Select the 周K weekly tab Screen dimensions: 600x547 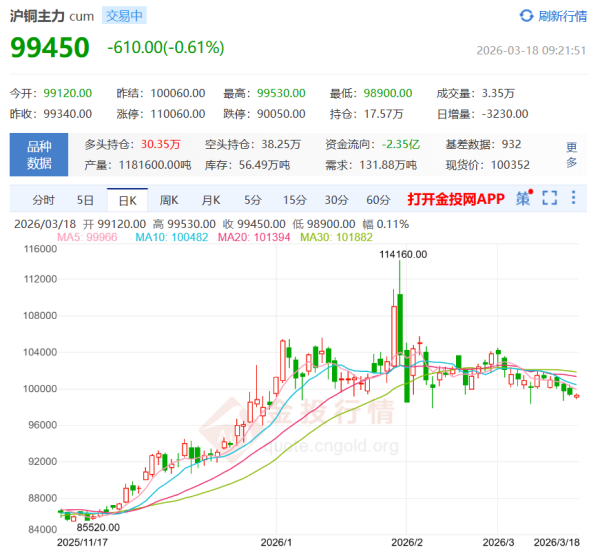coord(169,200)
